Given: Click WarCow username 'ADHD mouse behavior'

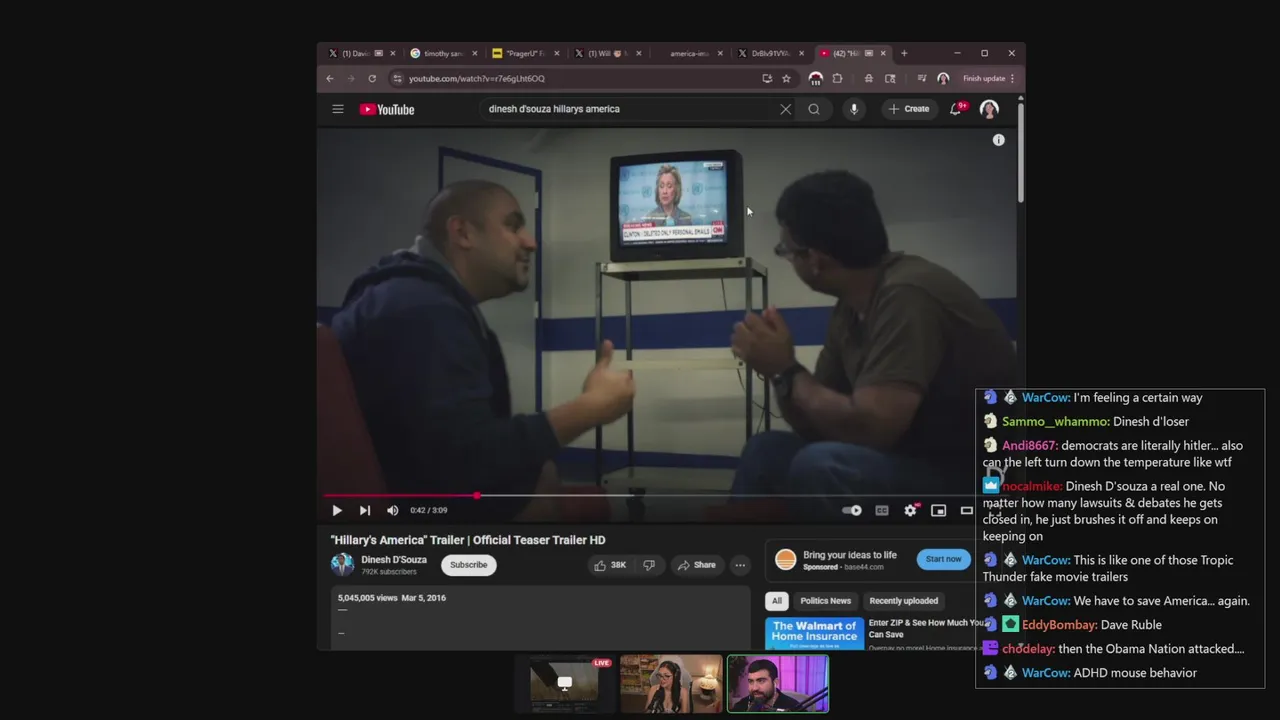Looking at the screenshot, I should [1045, 673].
